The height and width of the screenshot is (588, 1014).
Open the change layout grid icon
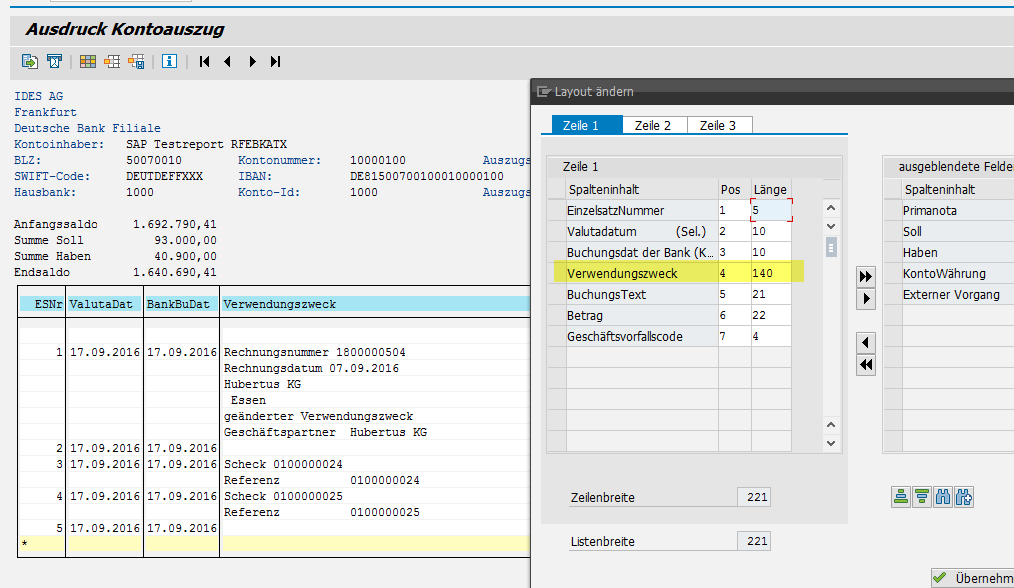[x=88, y=61]
